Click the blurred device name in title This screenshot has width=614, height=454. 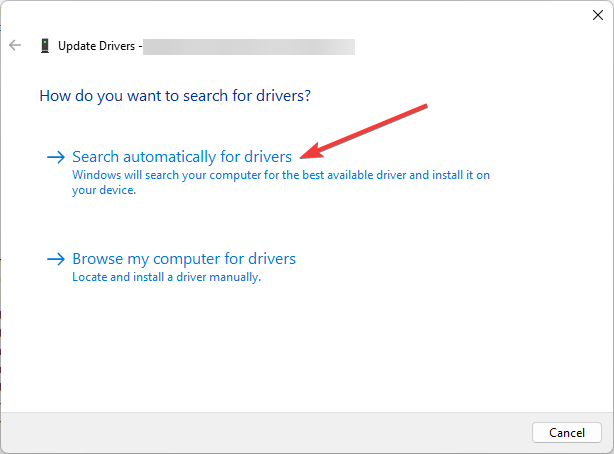coord(249,47)
